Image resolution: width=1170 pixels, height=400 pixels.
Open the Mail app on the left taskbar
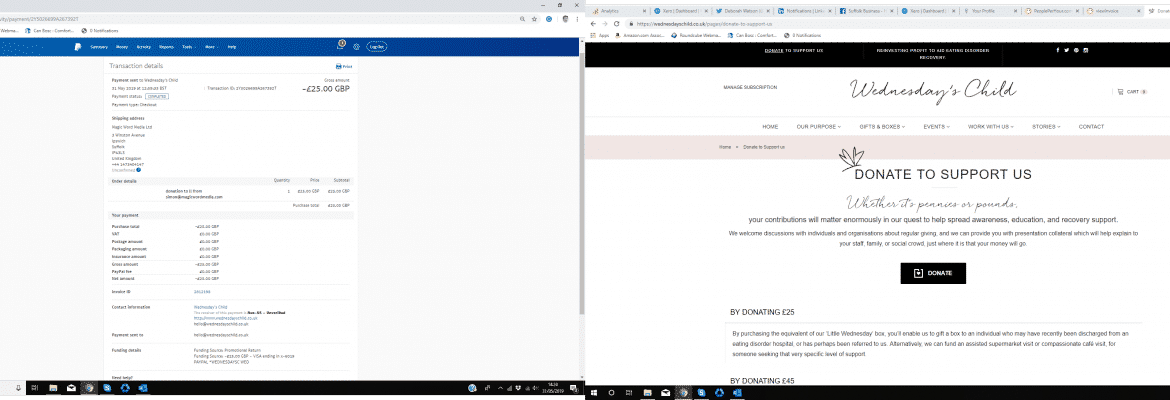click(x=71, y=388)
